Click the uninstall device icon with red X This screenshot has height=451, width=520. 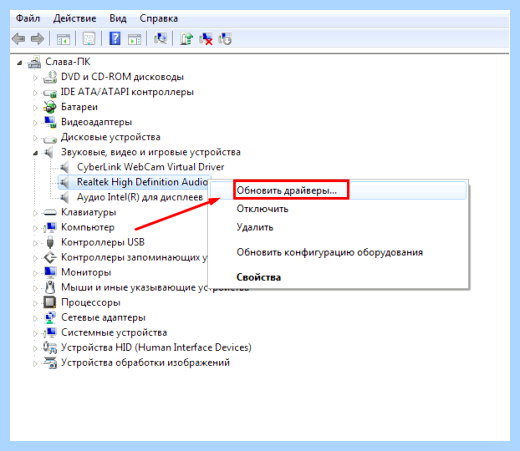pyautogui.click(x=206, y=39)
